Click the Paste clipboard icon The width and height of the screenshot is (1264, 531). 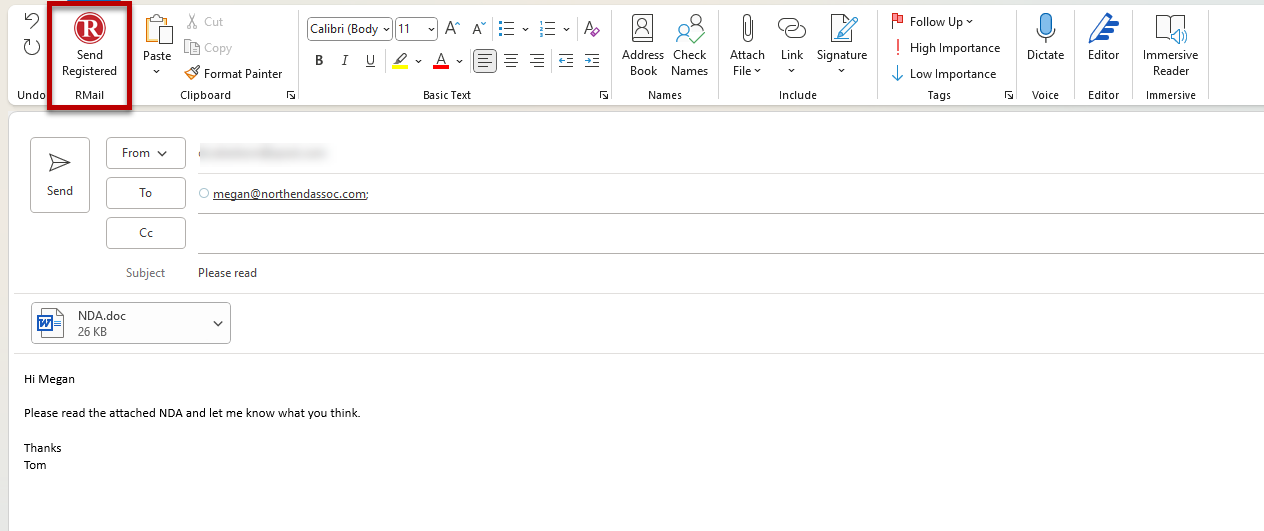tap(157, 29)
